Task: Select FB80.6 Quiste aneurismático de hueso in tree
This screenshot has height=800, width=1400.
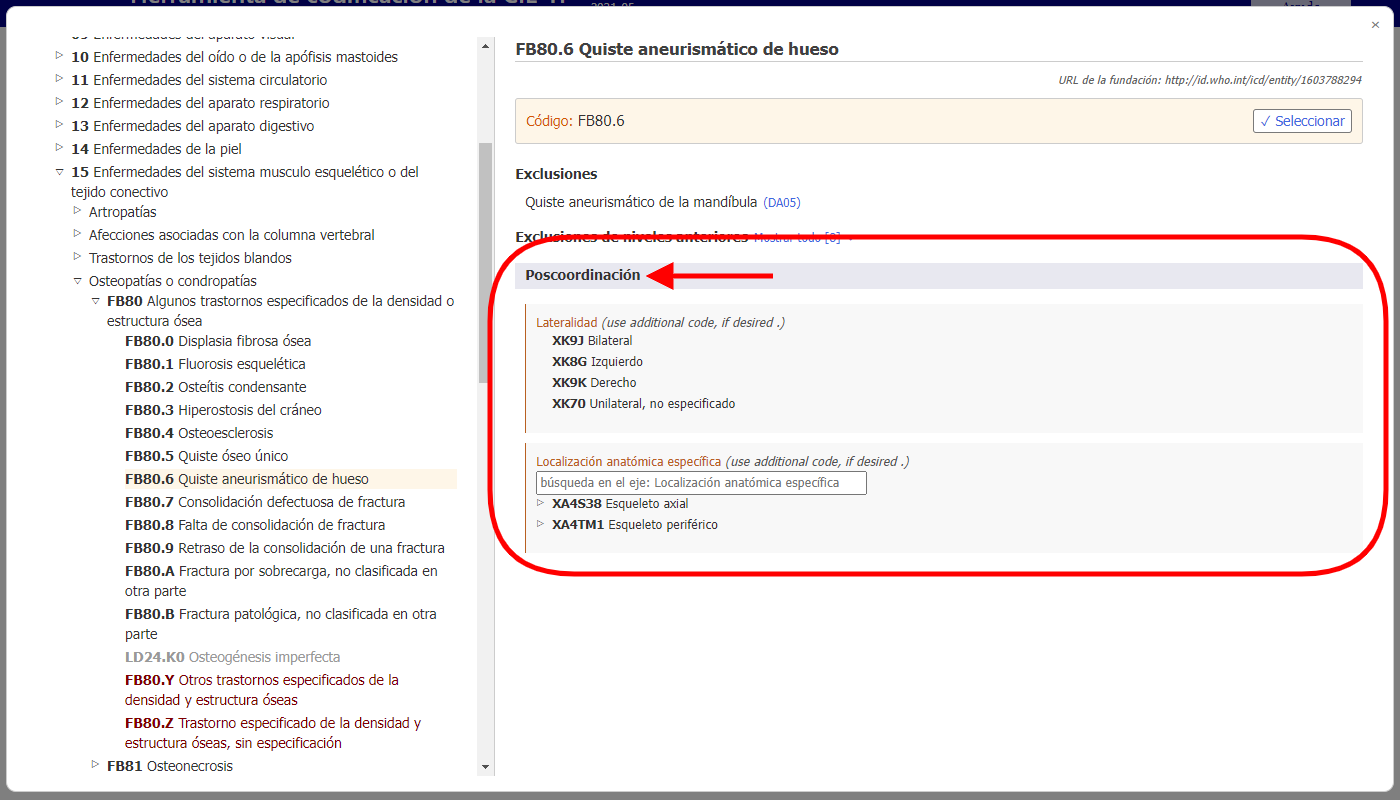Action: pyautogui.click(x=247, y=479)
